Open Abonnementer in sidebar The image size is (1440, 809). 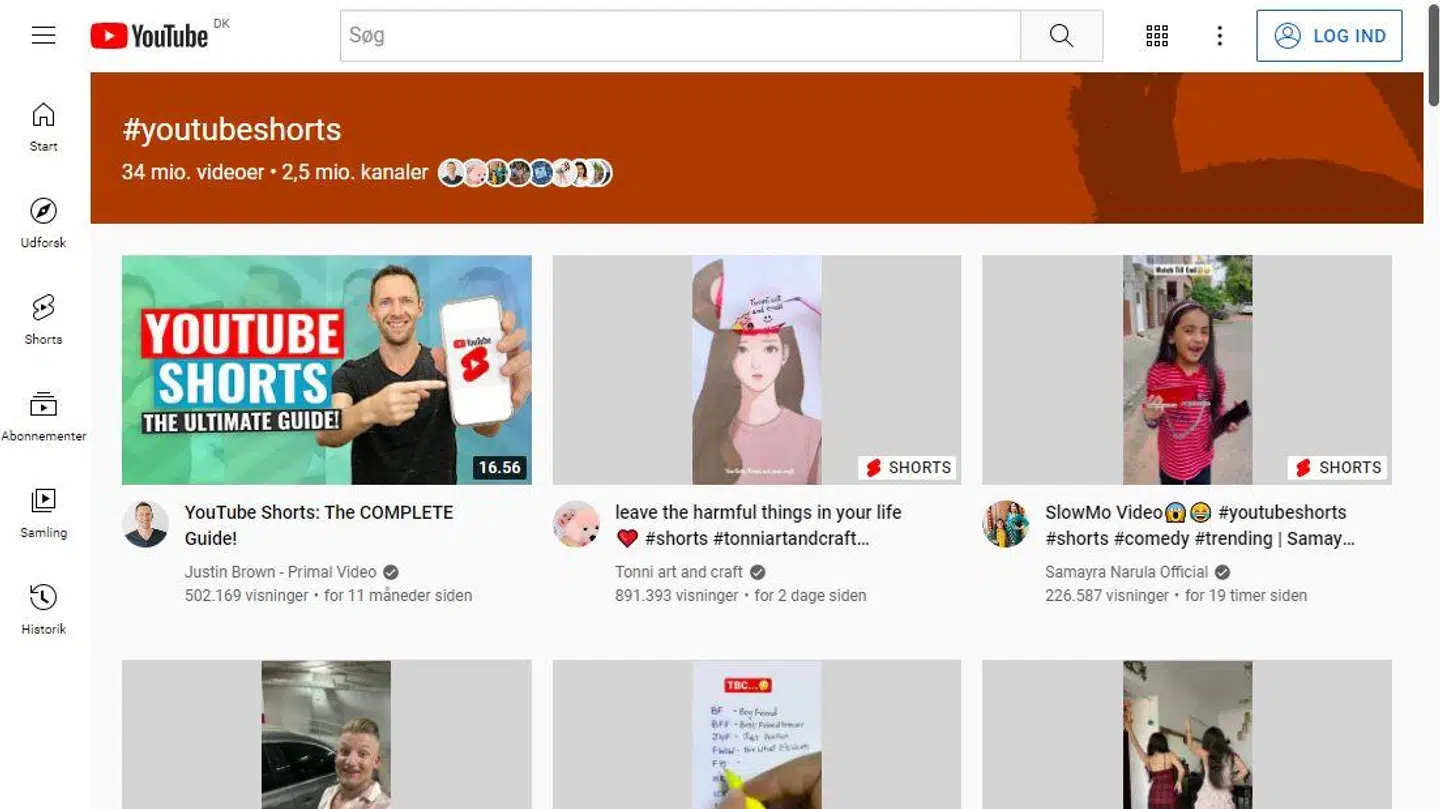(x=43, y=416)
